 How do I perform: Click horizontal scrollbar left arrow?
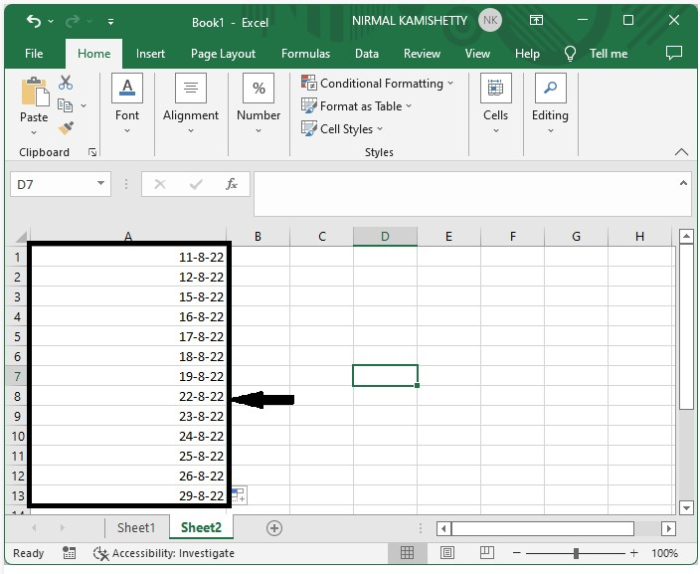point(443,529)
